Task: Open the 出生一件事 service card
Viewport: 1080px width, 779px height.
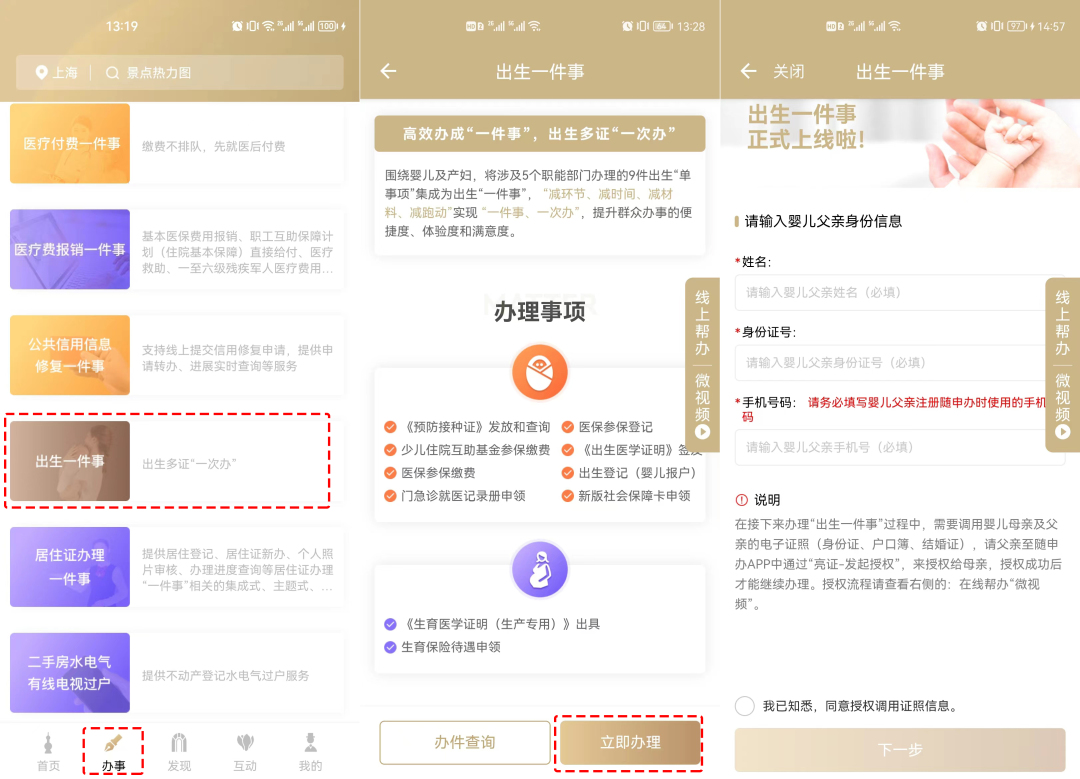Action: tap(168, 461)
